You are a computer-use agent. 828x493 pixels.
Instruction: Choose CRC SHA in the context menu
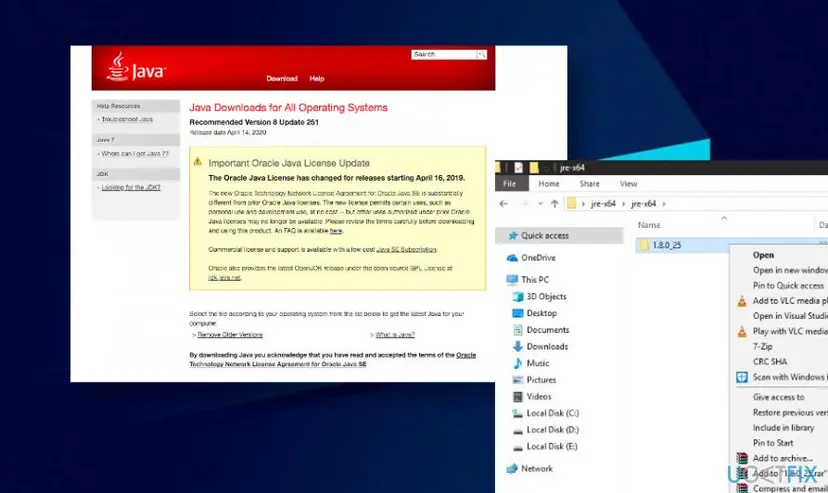click(x=770, y=362)
